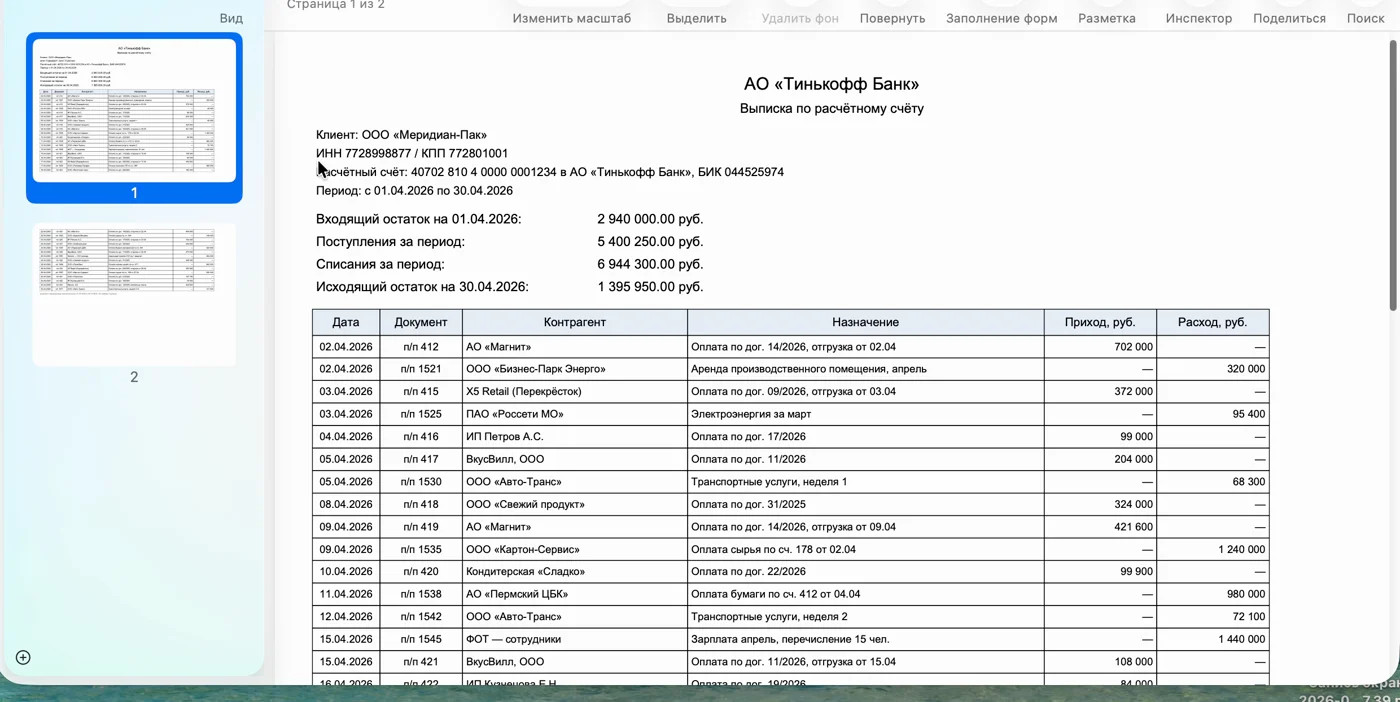Click the Входящий остаток на 01.04.2026 label
Image resolution: width=1400 pixels, height=702 pixels.
pyautogui.click(x=418, y=219)
